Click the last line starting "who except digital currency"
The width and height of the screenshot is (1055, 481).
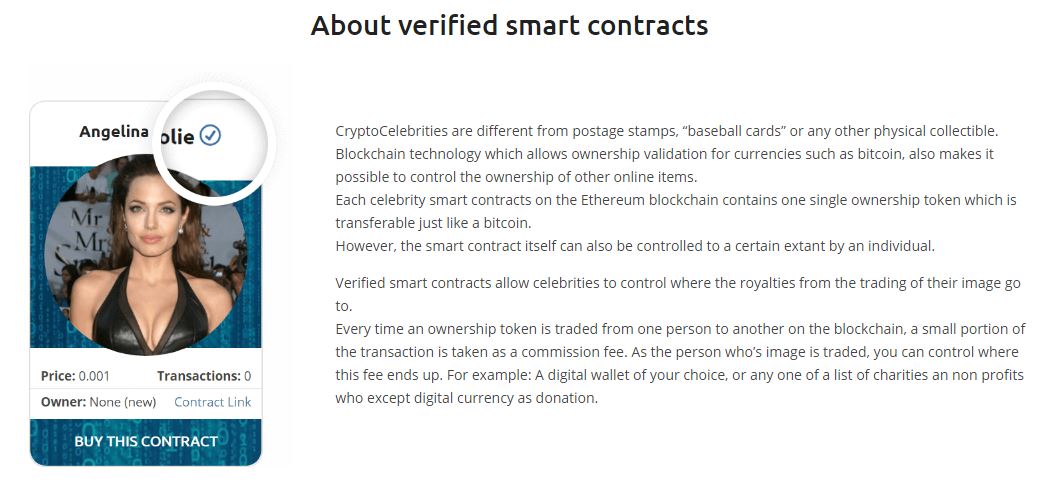click(x=466, y=398)
